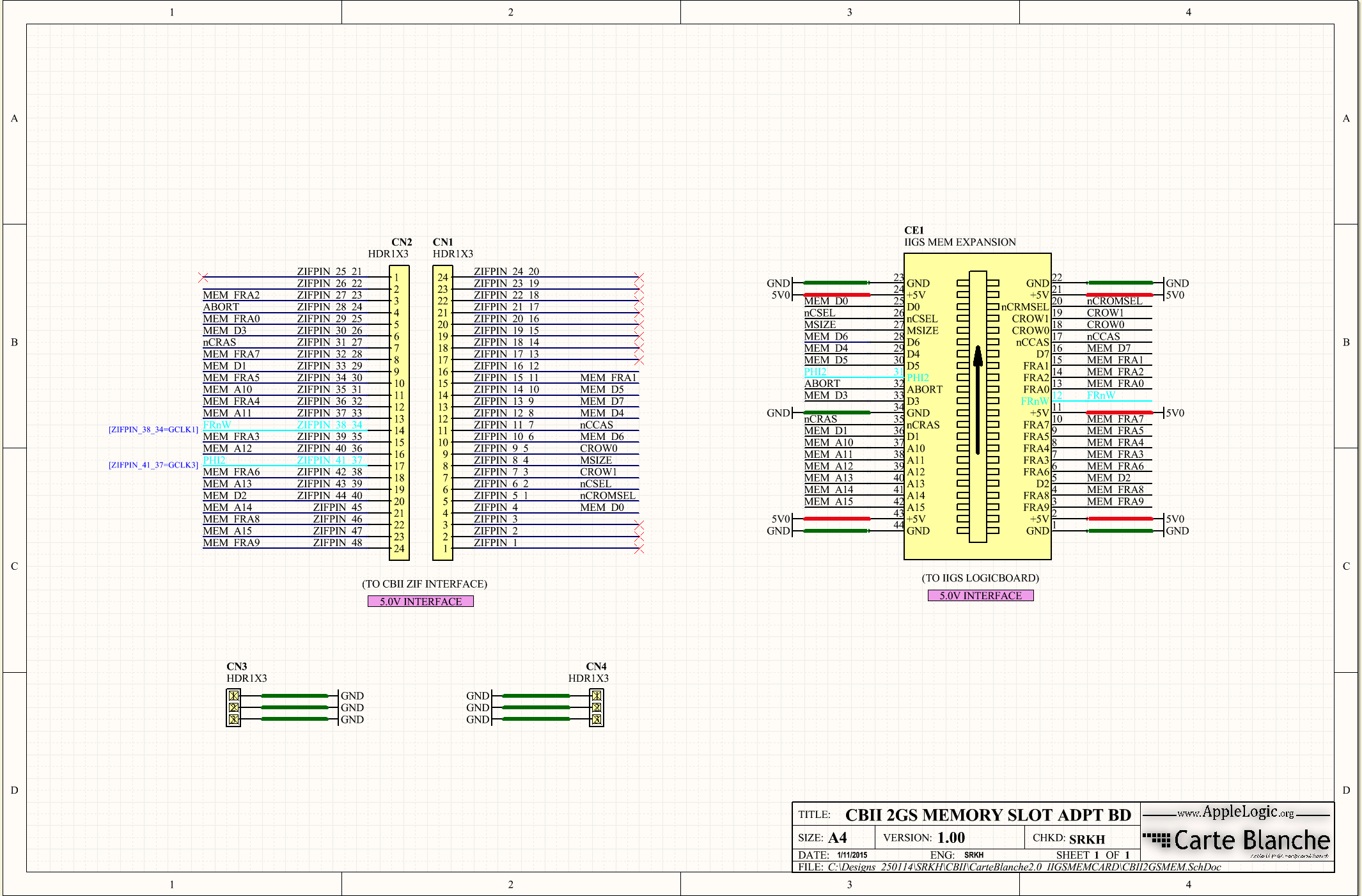1362x896 pixels.
Task: Click the no-connect X on ZIFPIN_25_21 wire
Action: [x=203, y=277]
